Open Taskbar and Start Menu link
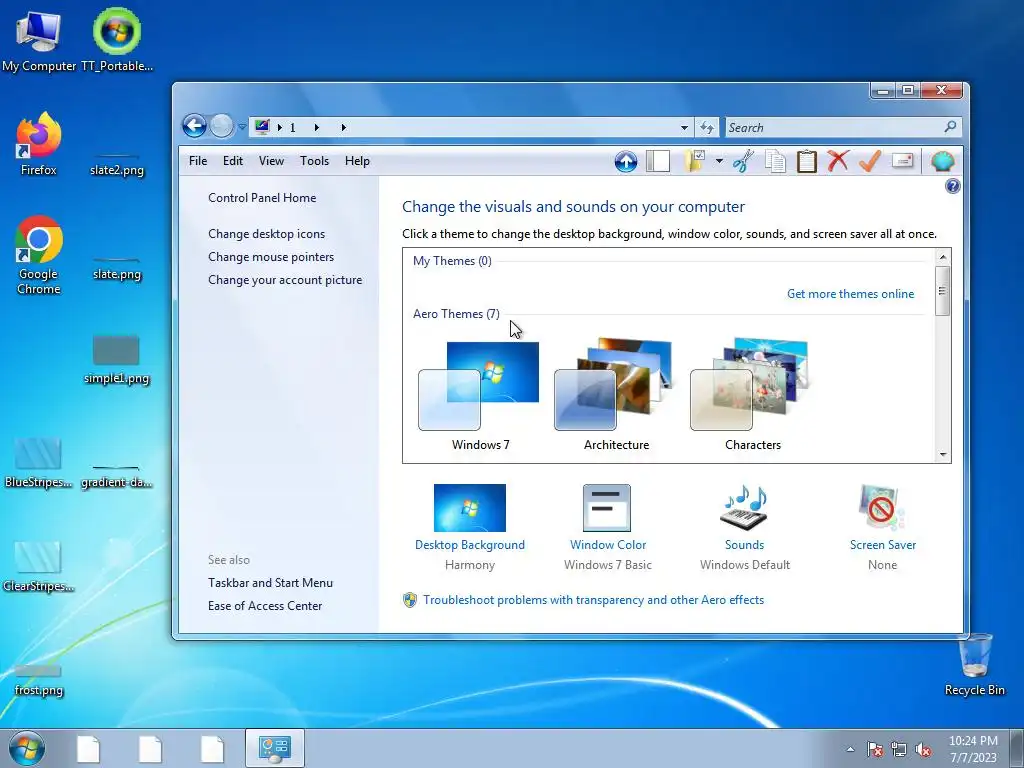1024x768 pixels. pos(270,583)
